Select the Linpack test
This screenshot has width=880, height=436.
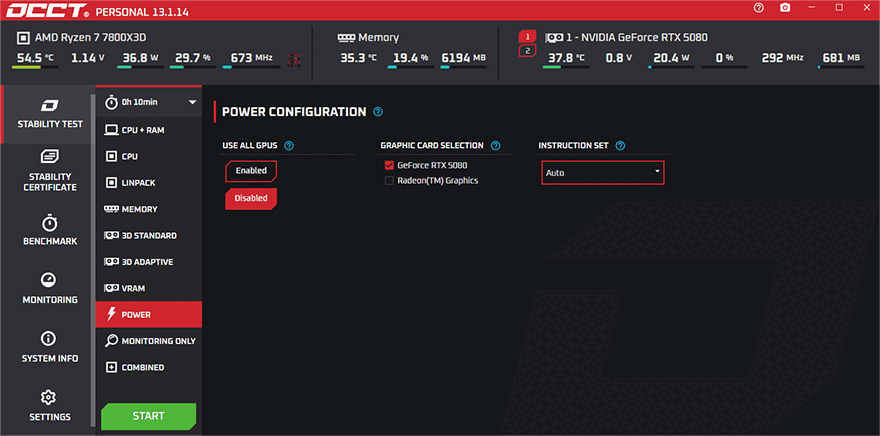click(x=149, y=182)
